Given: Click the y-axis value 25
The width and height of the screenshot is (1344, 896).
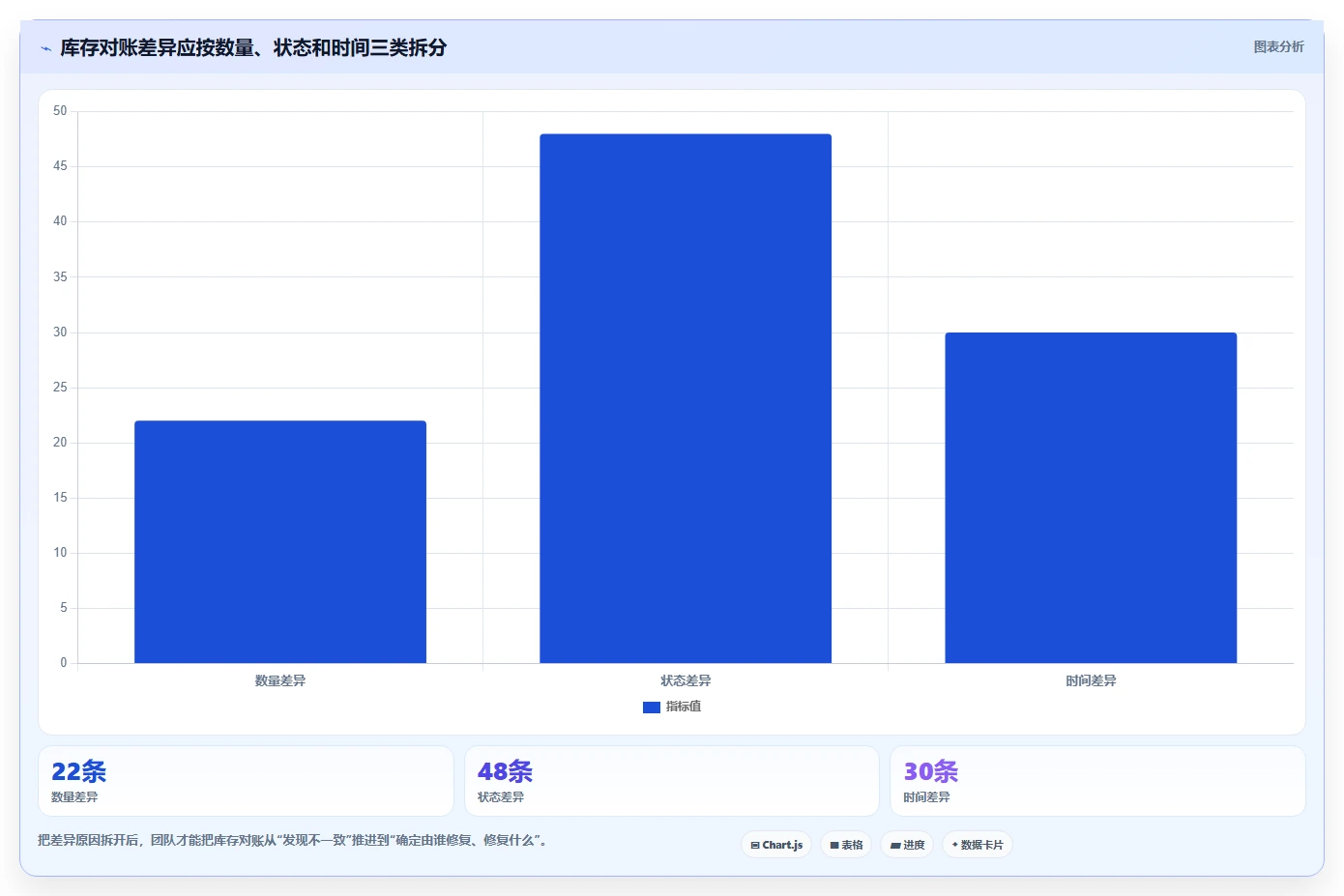Looking at the screenshot, I should pos(60,388).
